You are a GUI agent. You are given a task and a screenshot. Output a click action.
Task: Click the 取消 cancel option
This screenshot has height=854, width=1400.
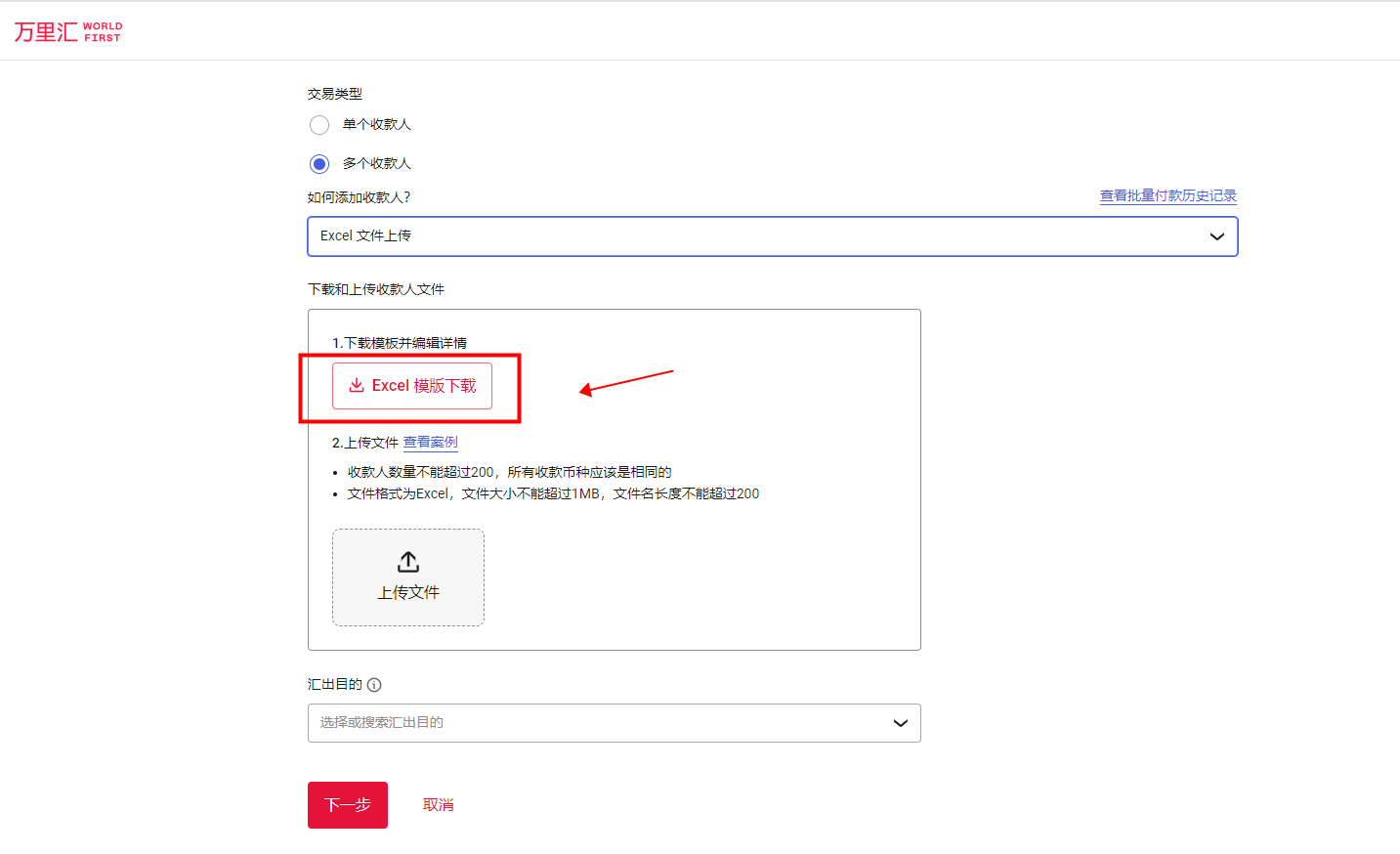[439, 804]
